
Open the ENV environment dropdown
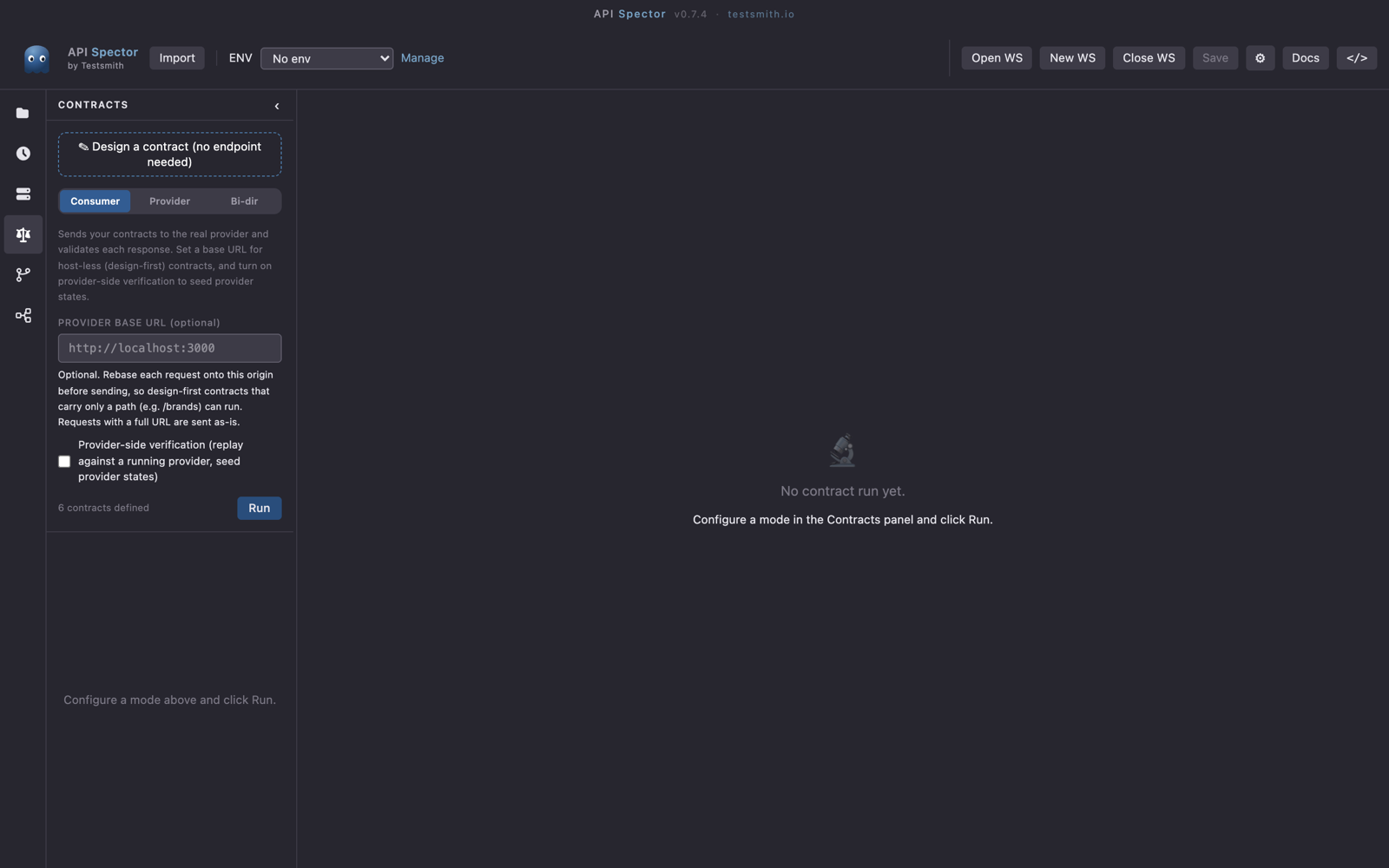(x=326, y=58)
